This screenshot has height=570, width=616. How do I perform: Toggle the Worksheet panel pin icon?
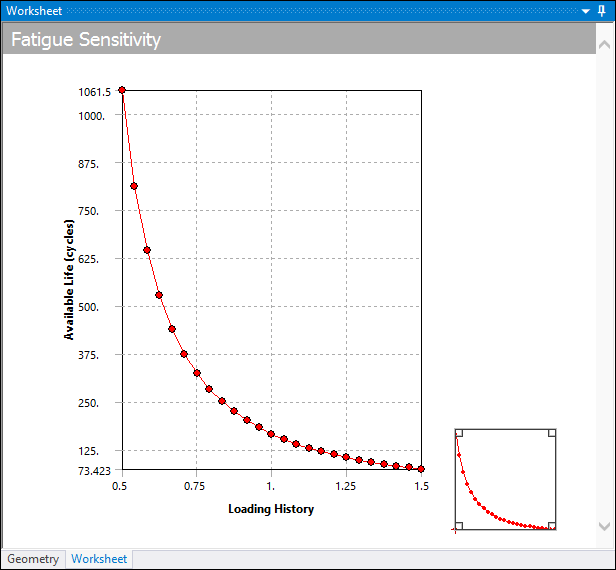601,11
